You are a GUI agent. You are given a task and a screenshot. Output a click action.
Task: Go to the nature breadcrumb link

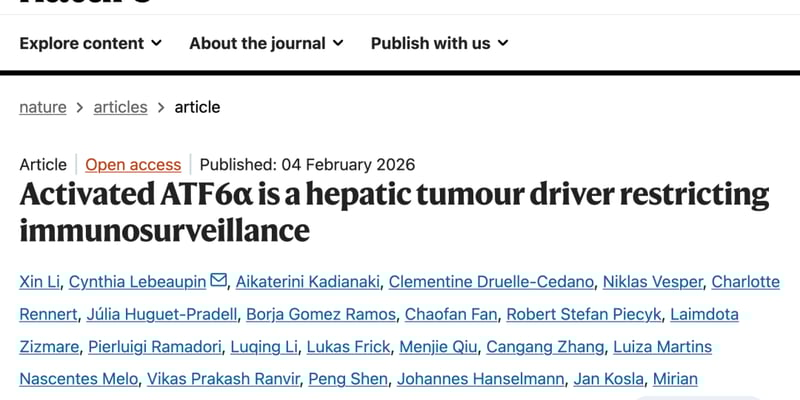tap(43, 107)
